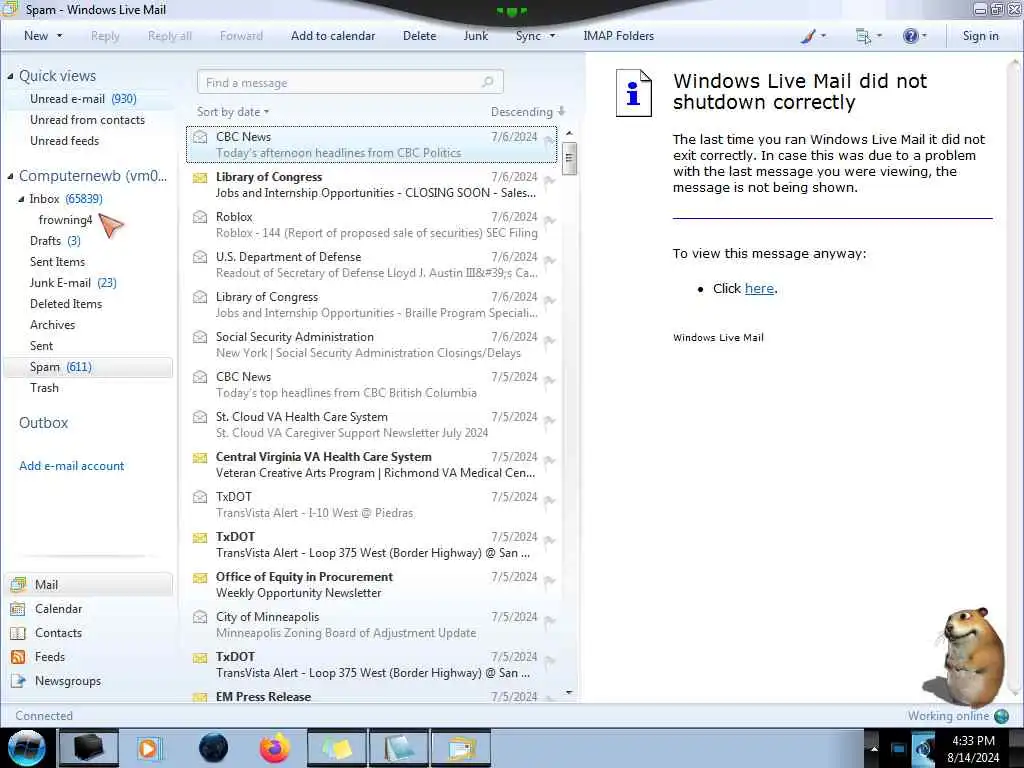The height and width of the screenshot is (768, 1024).
Task: Flag the U.S. Department of Defense message
Action: pyautogui.click(x=549, y=261)
